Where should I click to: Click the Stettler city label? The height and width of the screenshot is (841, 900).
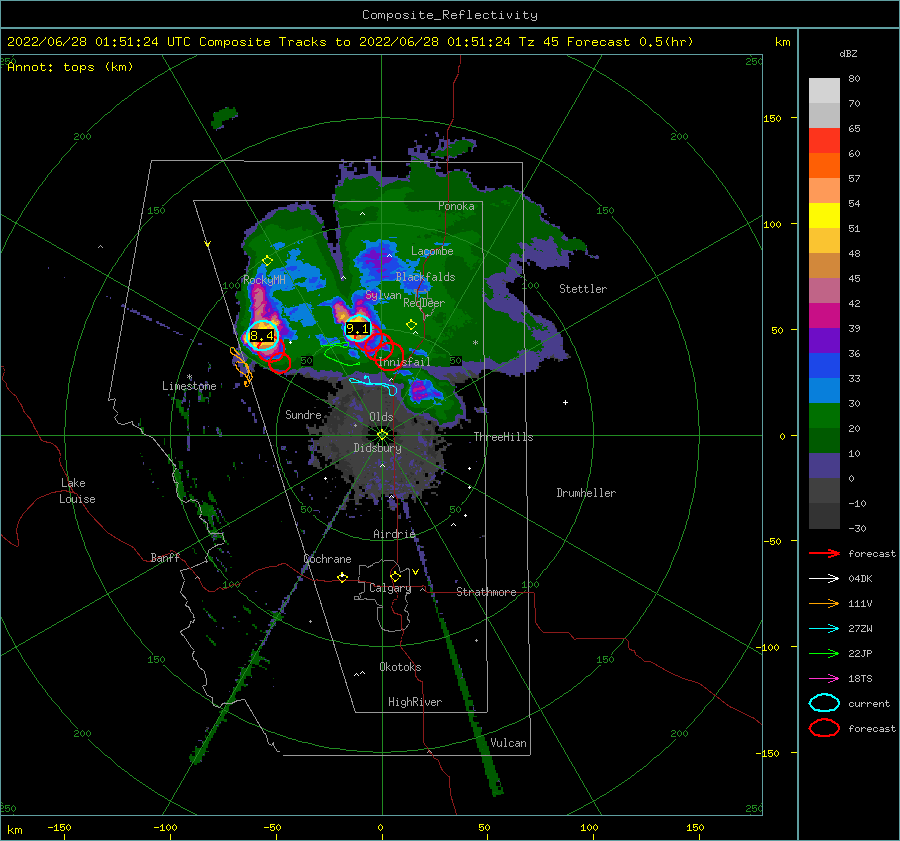(583, 289)
